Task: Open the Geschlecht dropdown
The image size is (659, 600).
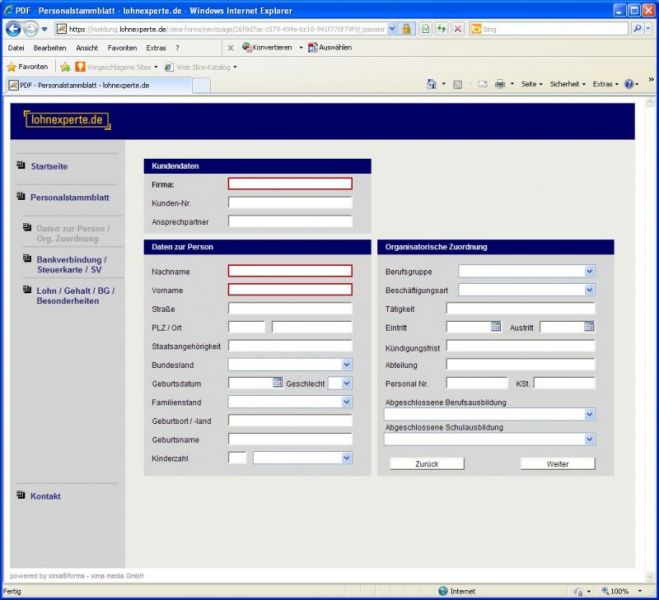Action: (x=347, y=382)
